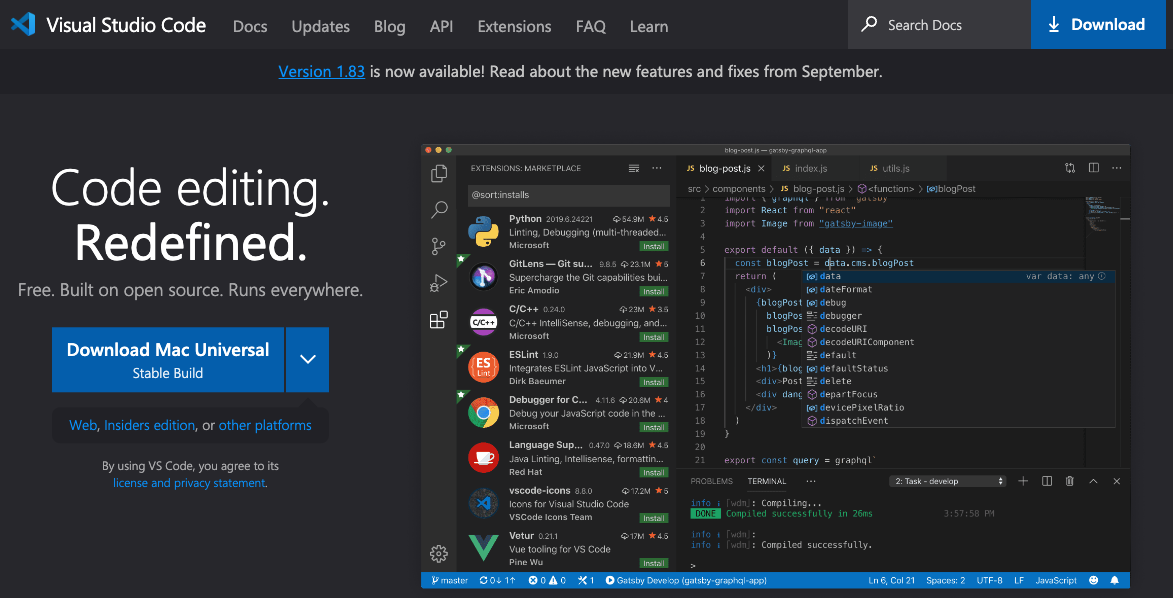Click the errors and warnings count in status bar

click(x=547, y=580)
